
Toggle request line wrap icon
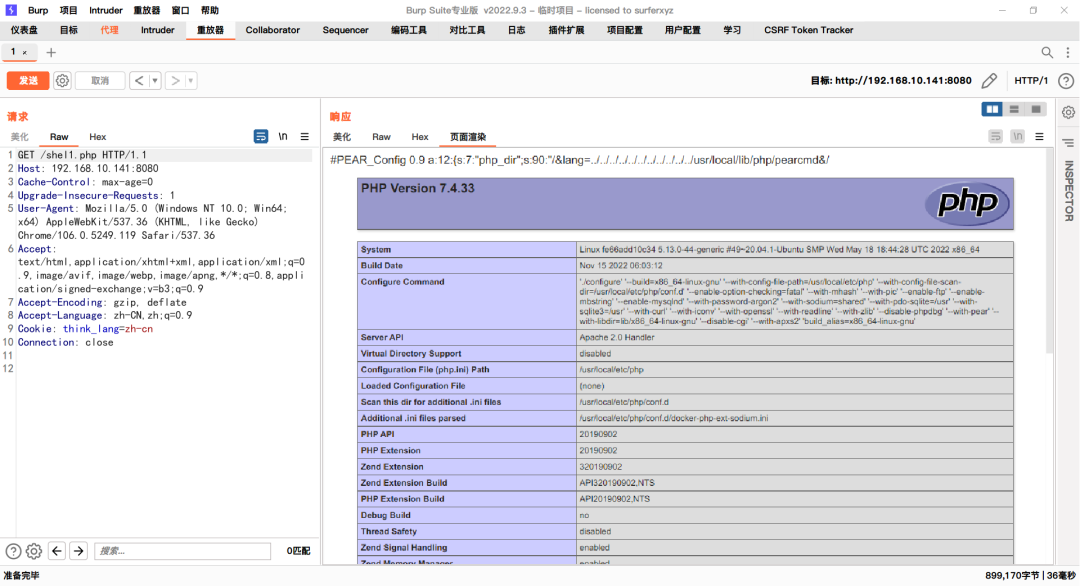[x=260, y=136]
